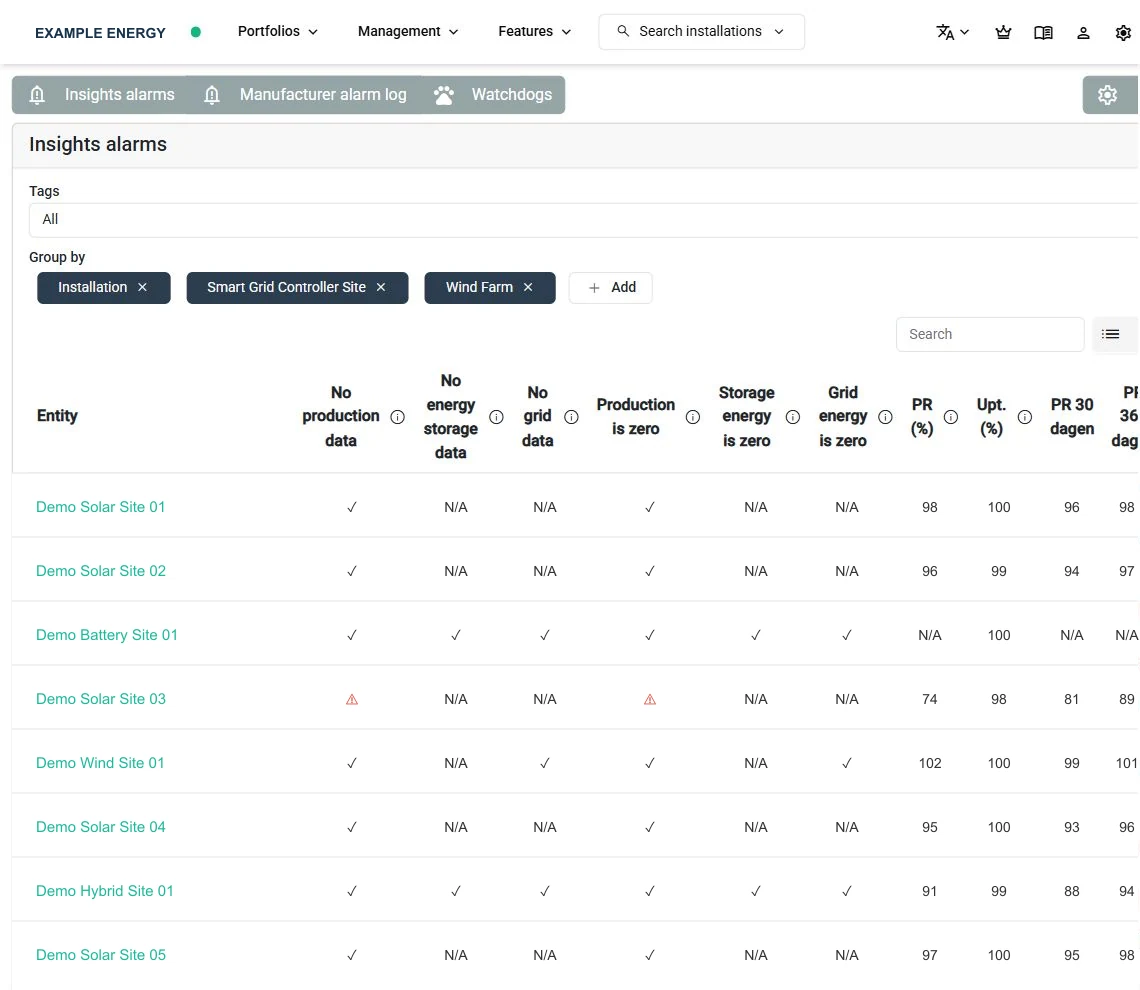Show info for Grid energy is zero
This screenshot has height=990, width=1140.
(x=886, y=416)
